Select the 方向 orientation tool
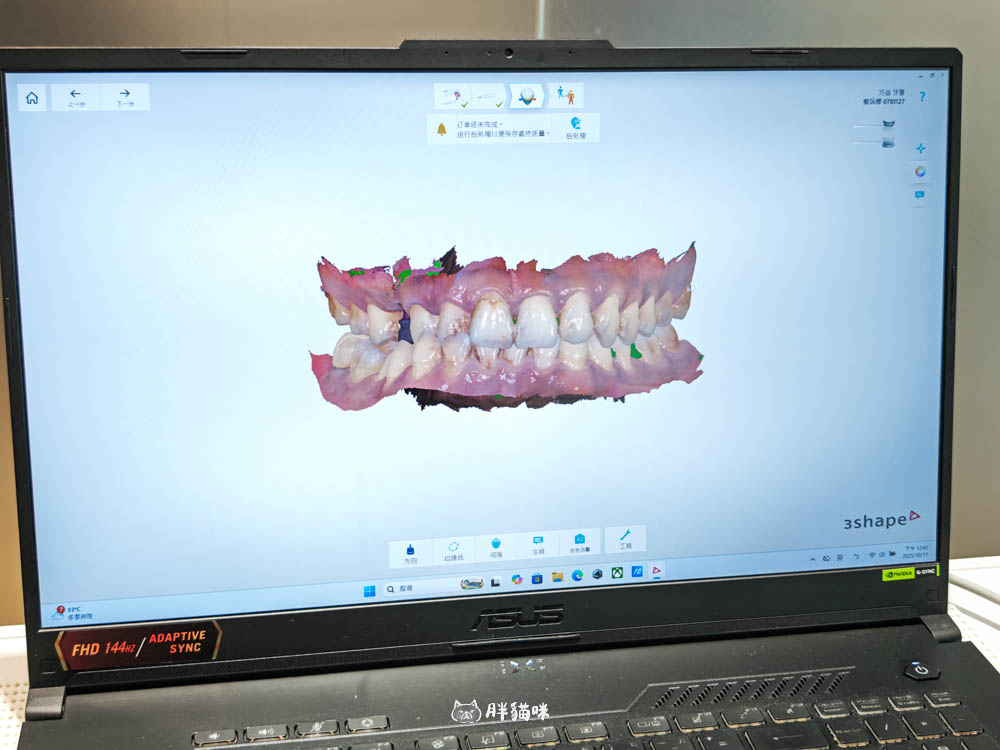Screen dimensions: 1000x750 [x=410, y=551]
